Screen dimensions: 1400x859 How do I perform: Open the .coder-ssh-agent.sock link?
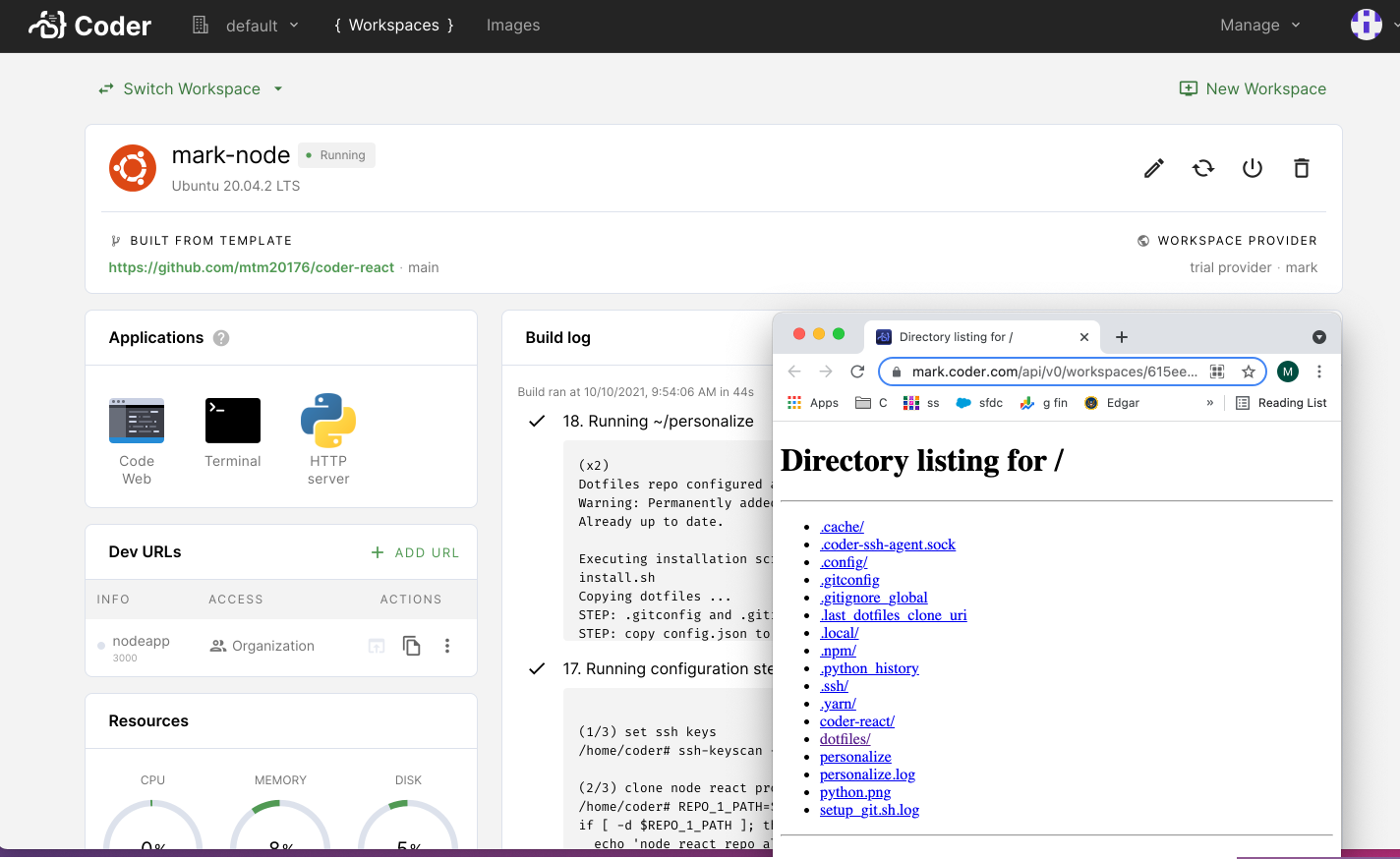coord(888,544)
